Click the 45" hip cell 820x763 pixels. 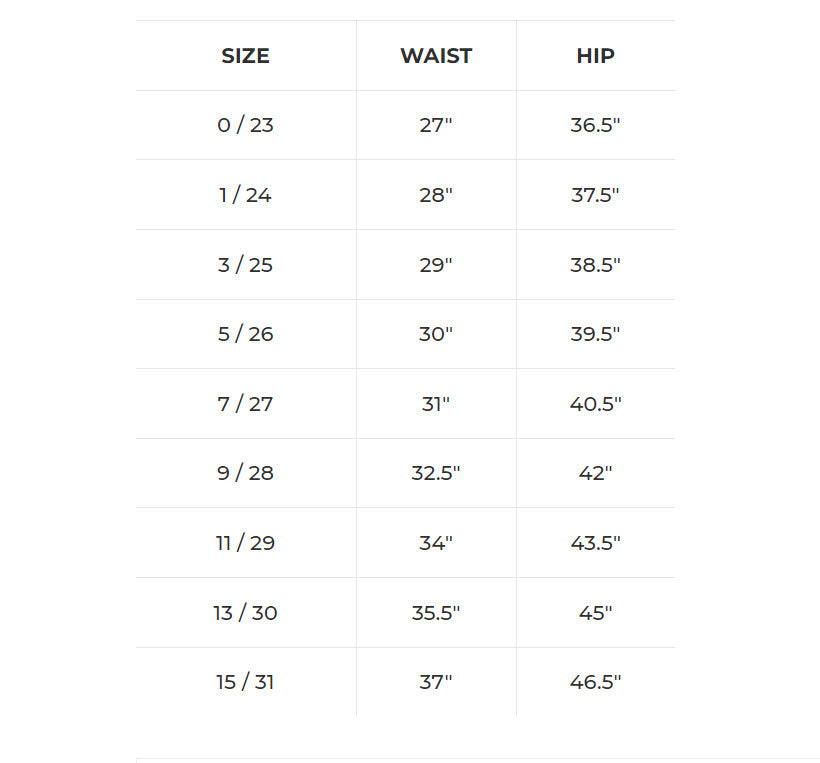[595, 613]
